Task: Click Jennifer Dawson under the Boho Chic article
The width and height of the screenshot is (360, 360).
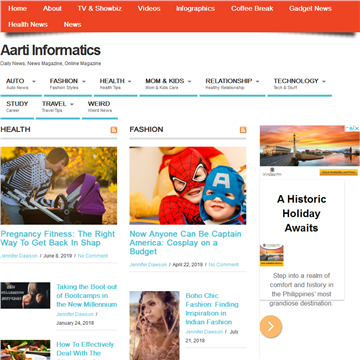Action: [204, 332]
